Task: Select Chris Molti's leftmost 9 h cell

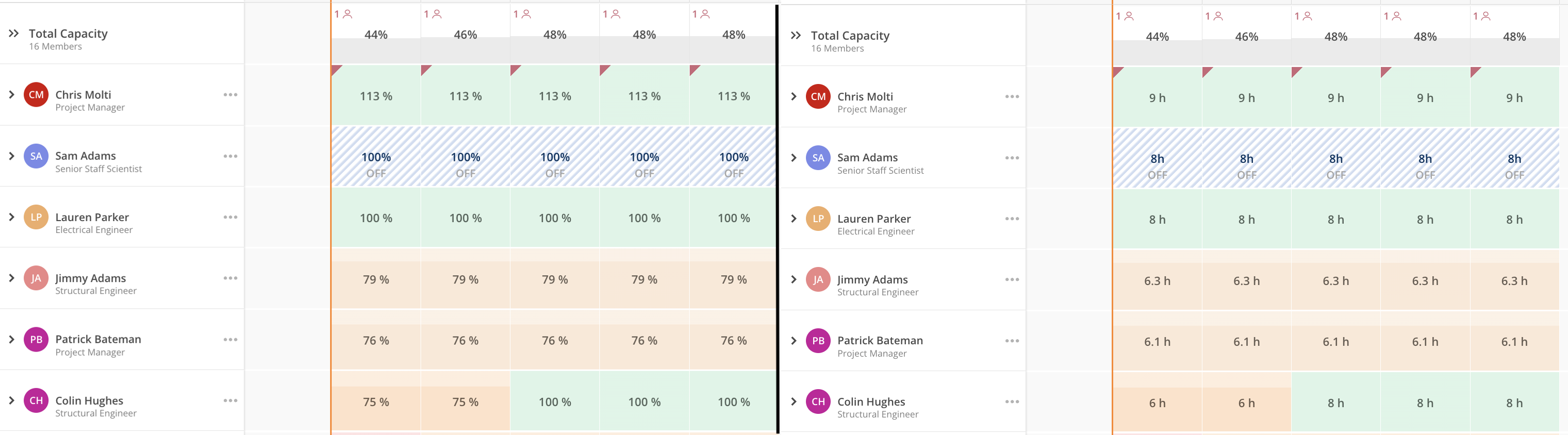Action: click(x=1157, y=98)
